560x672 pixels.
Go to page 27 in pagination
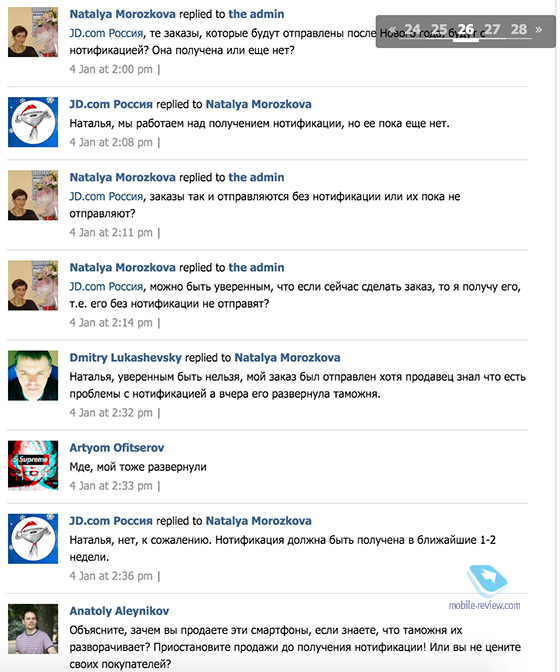pyautogui.click(x=492, y=30)
